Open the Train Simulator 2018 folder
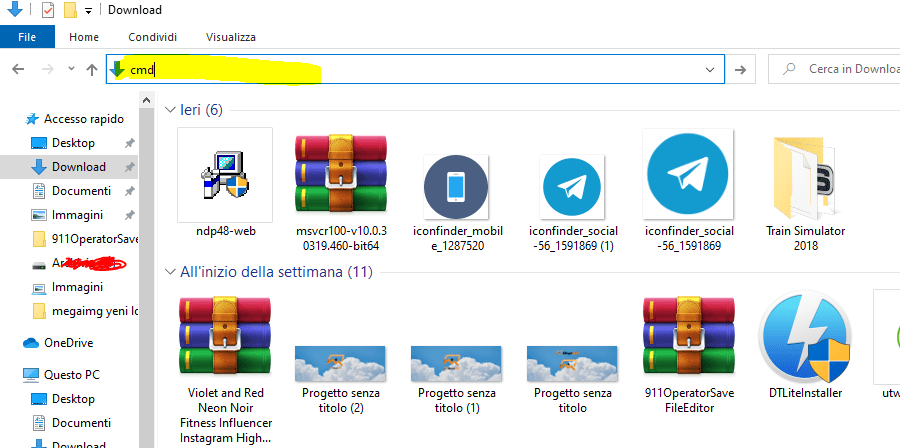 804,178
